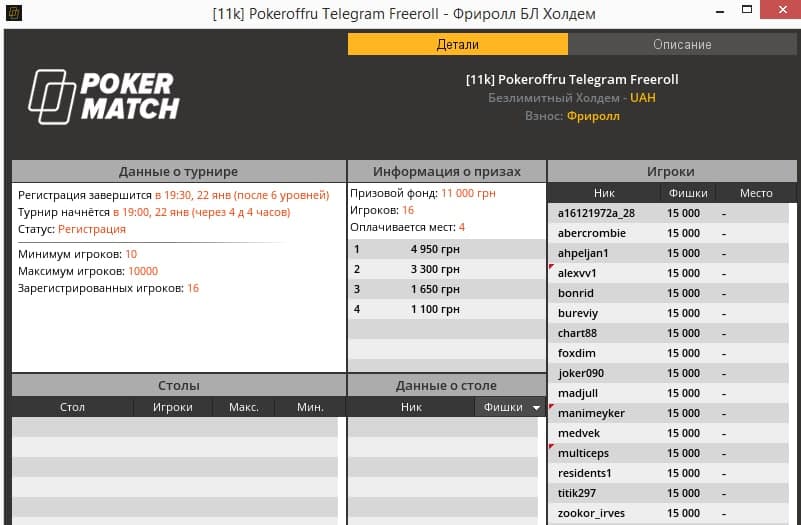The image size is (801, 525).
Task: Select player alexvv1
Action: [x=668, y=273]
